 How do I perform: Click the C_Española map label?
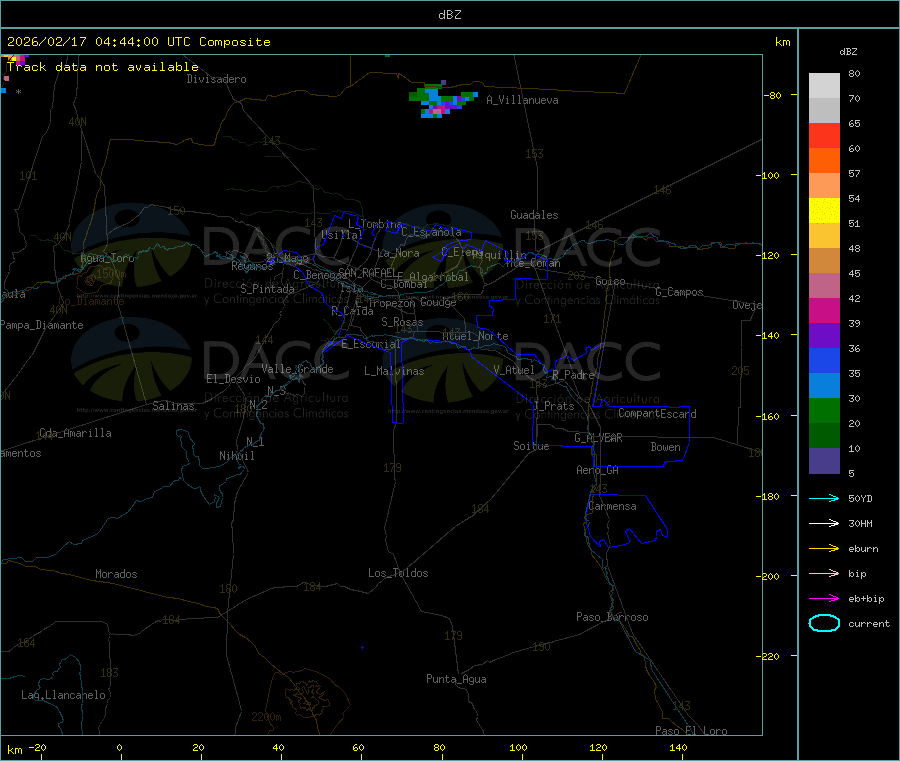coord(432,232)
